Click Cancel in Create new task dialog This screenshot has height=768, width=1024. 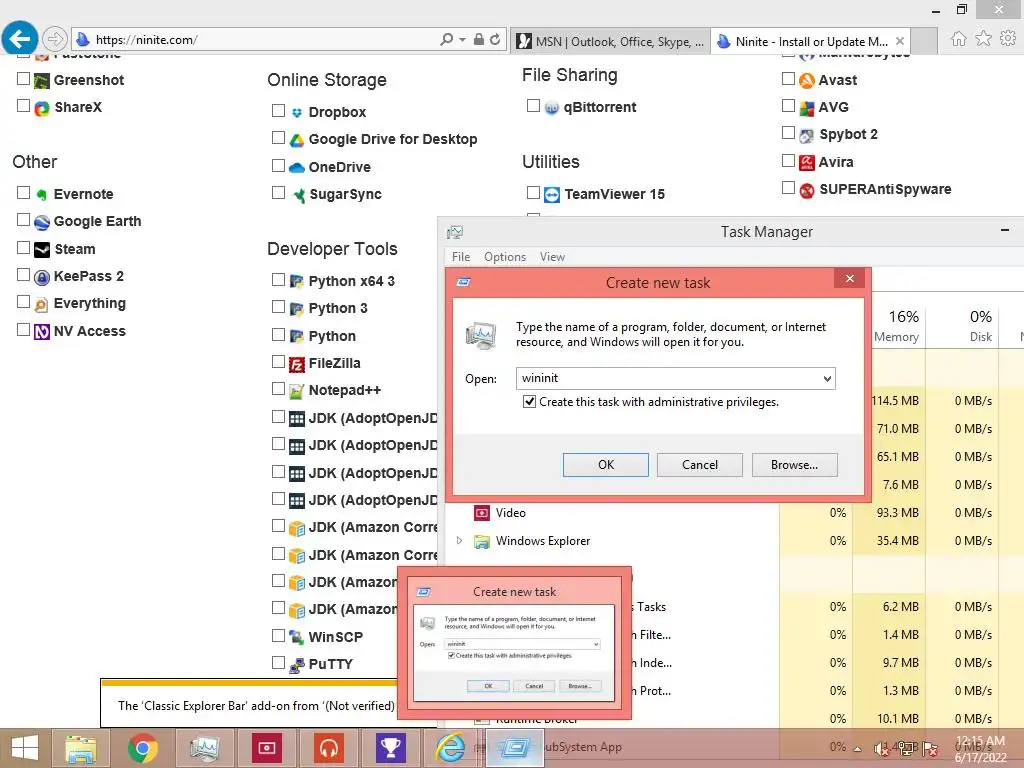point(699,465)
